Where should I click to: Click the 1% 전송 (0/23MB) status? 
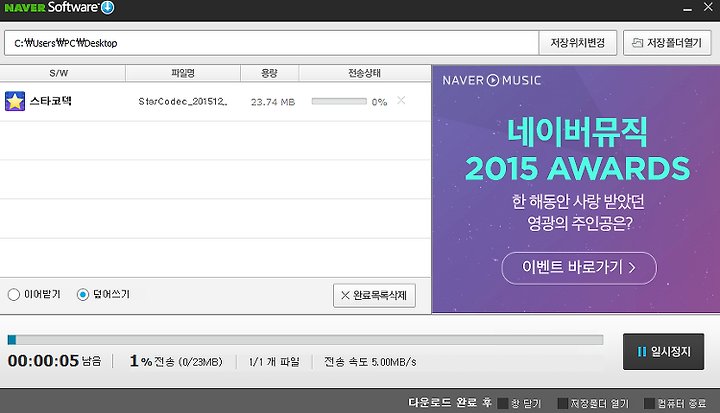coord(176,362)
